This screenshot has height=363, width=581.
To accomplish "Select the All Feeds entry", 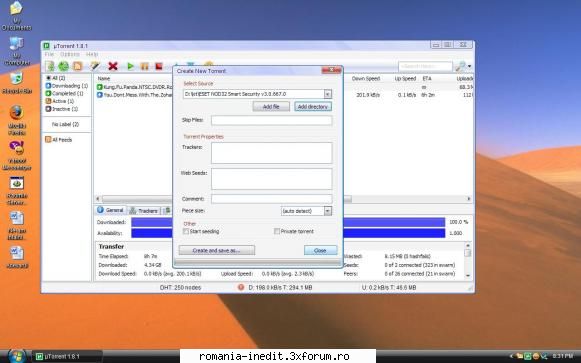I will tap(58, 140).
